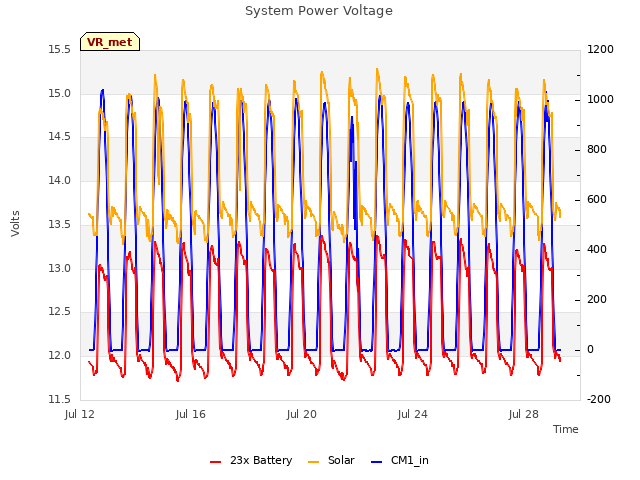This screenshot has height=480, width=640.
Task: Click the 0 right axis label
Action: 590,350
